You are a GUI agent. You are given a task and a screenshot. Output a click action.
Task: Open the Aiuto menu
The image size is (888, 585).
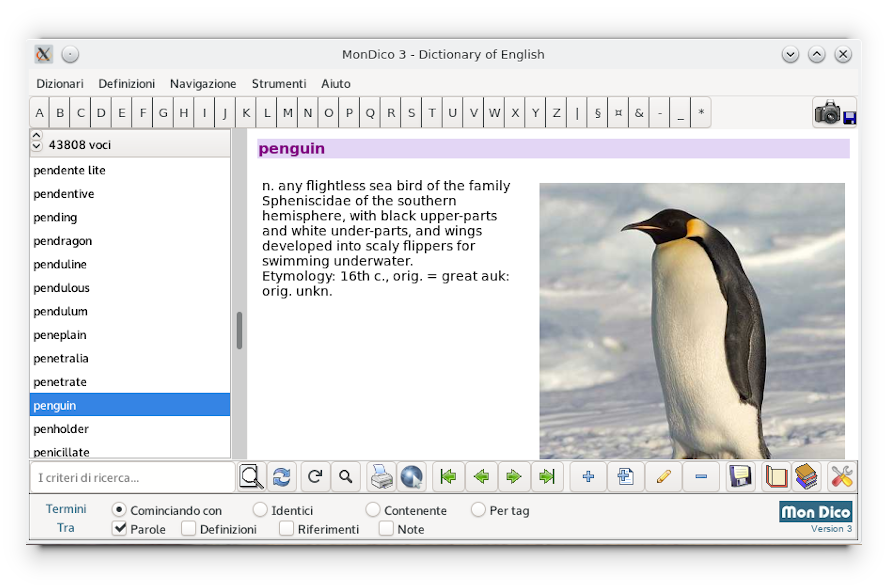click(336, 84)
